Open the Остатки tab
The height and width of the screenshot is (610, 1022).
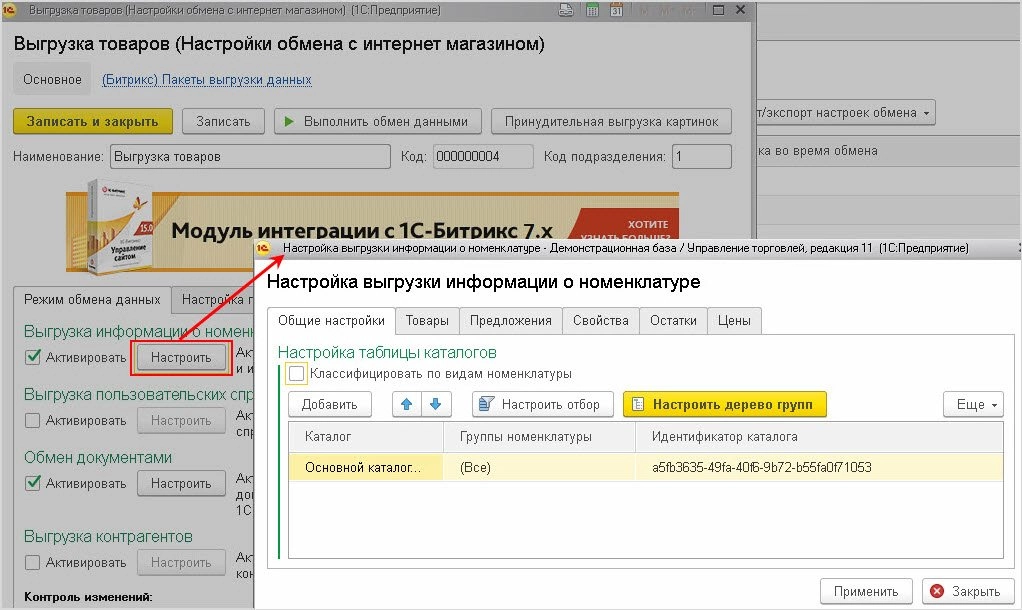pos(673,321)
